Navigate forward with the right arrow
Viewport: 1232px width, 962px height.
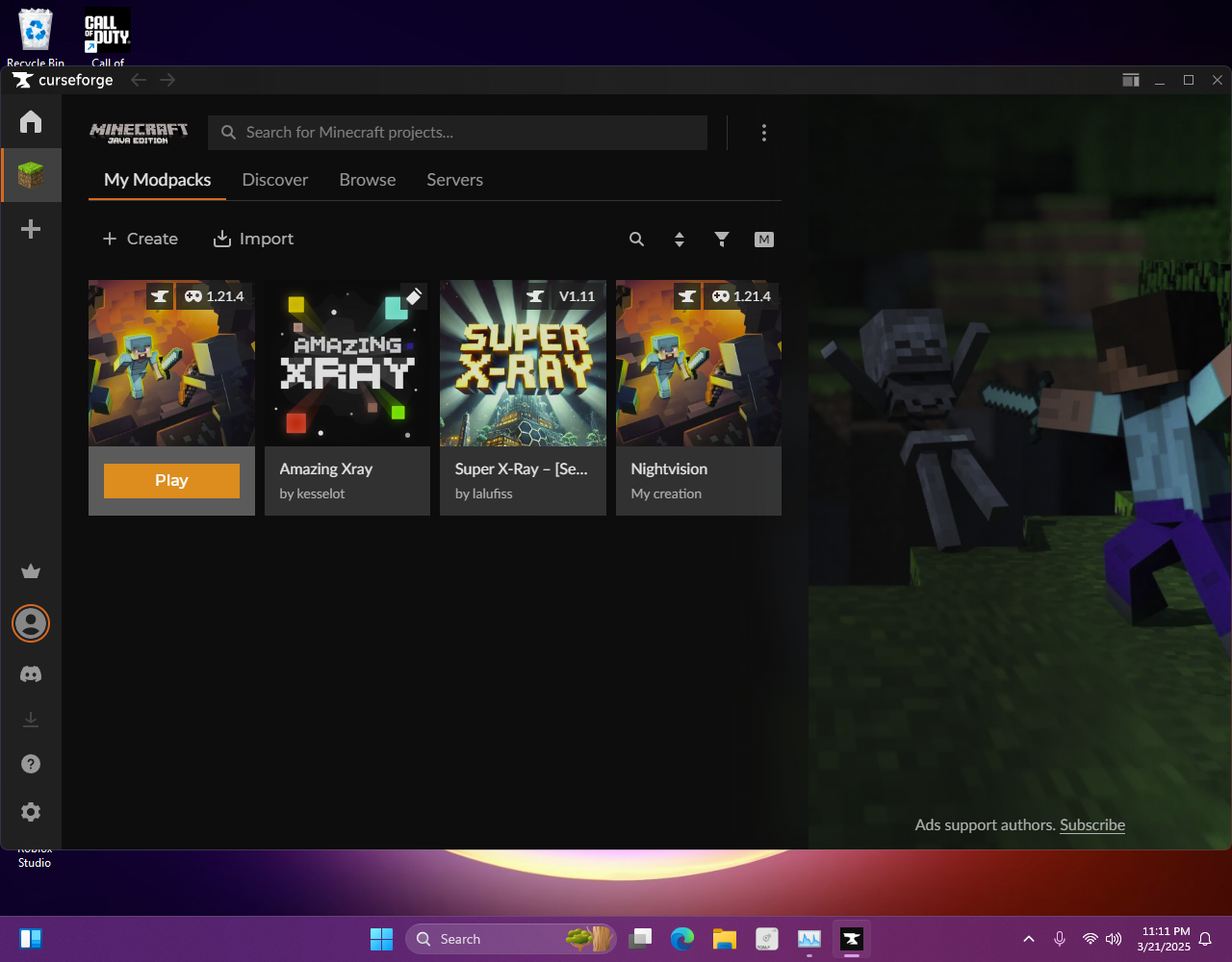coord(167,80)
